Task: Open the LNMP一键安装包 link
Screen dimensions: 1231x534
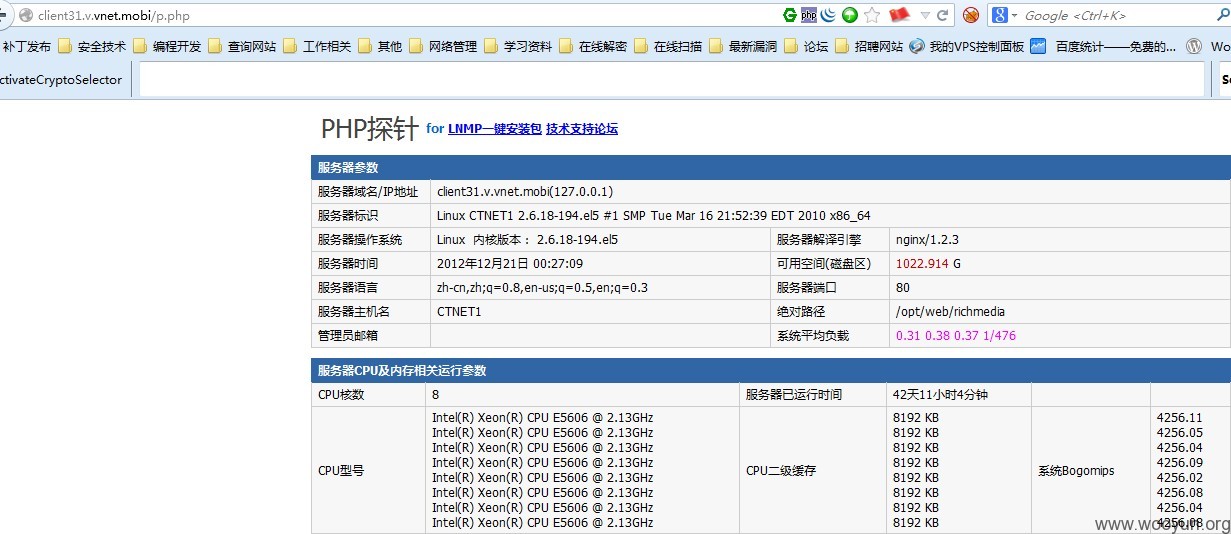Action: (495, 129)
